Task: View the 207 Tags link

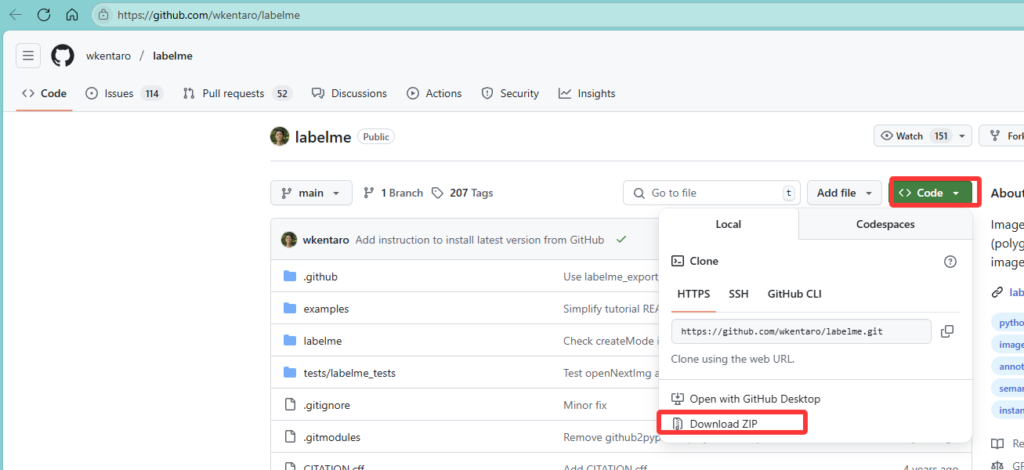Action: [462, 193]
